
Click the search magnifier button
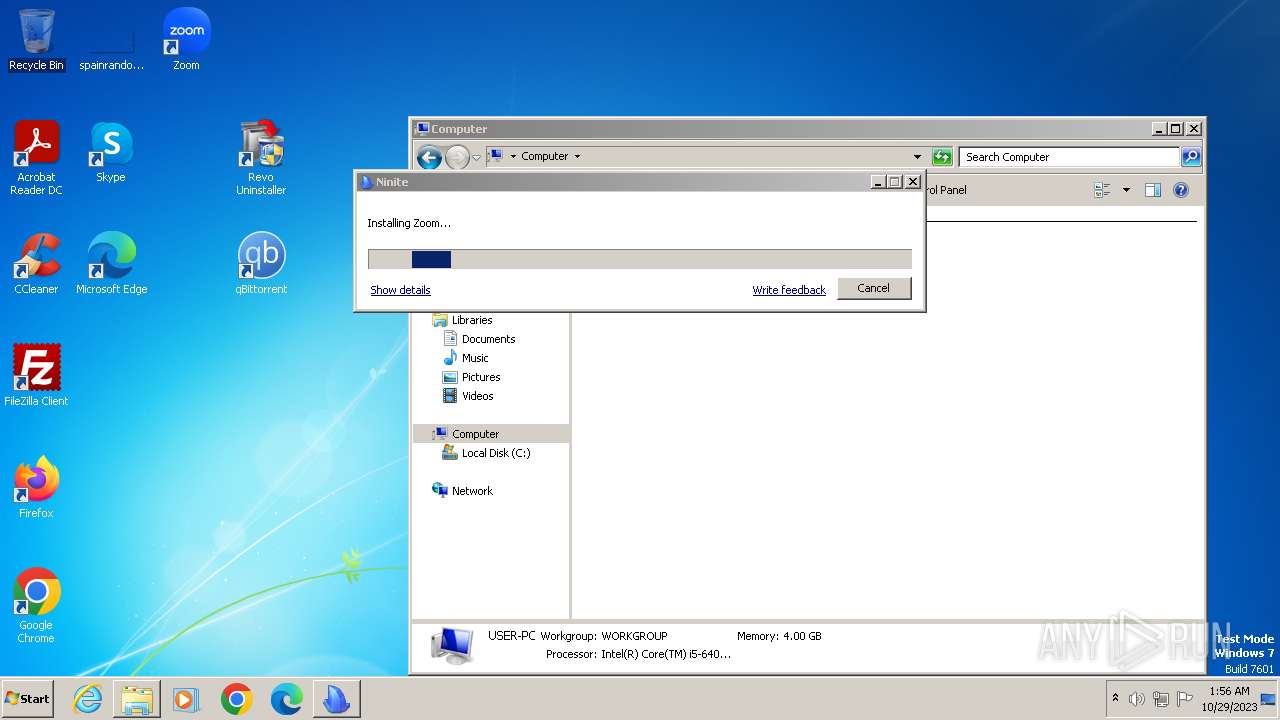click(x=1190, y=157)
